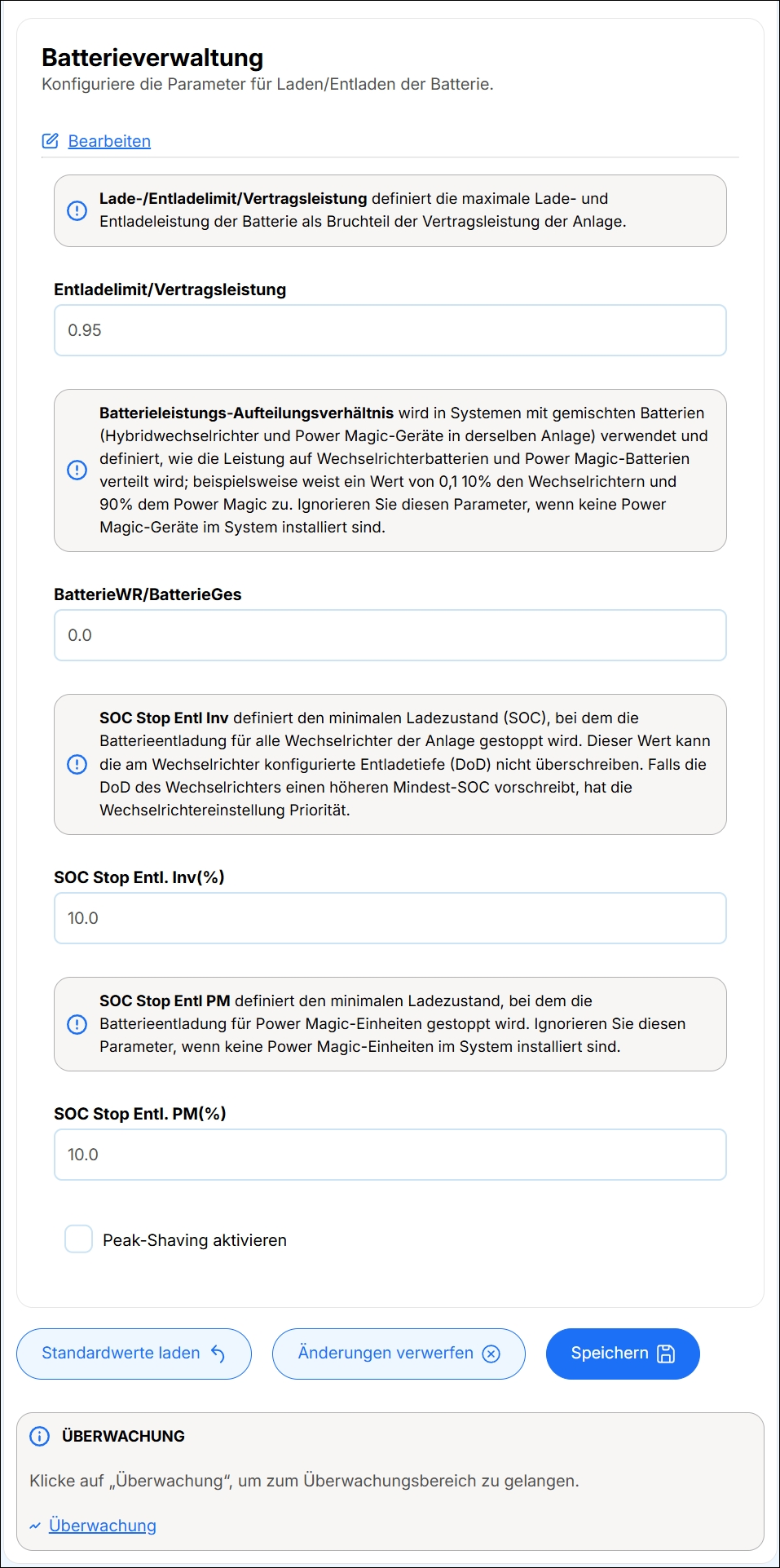Image resolution: width=780 pixels, height=1568 pixels.
Task: Click info icon in SOC Stop Entl Inv box
Action: tap(77, 764)
